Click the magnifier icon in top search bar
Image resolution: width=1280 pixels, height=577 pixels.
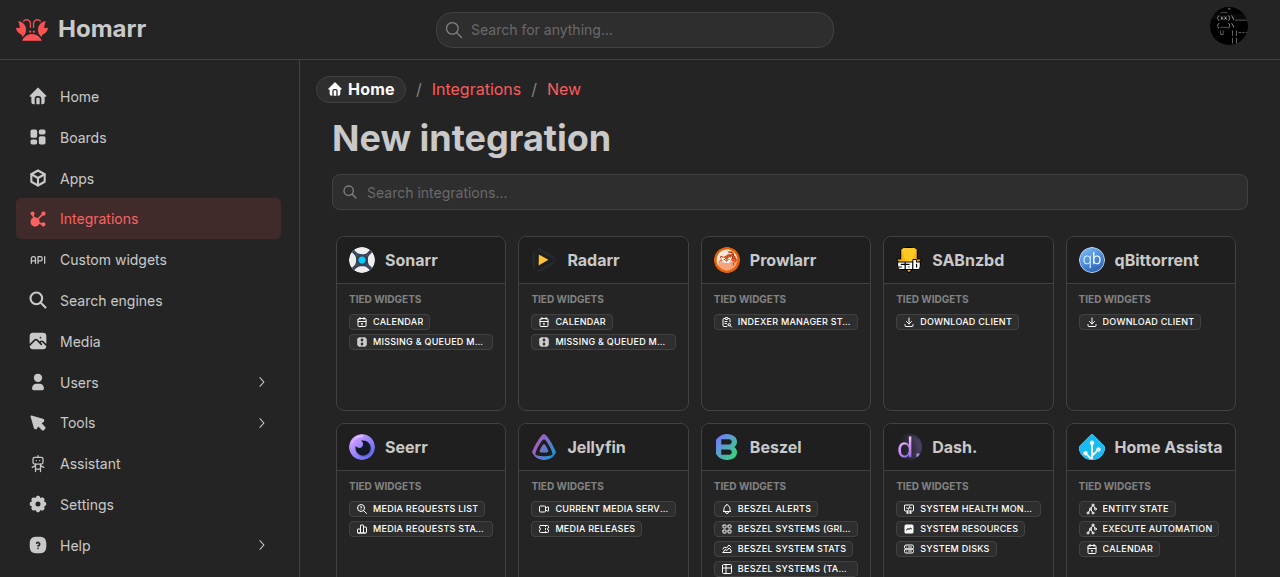click(454, 30)
